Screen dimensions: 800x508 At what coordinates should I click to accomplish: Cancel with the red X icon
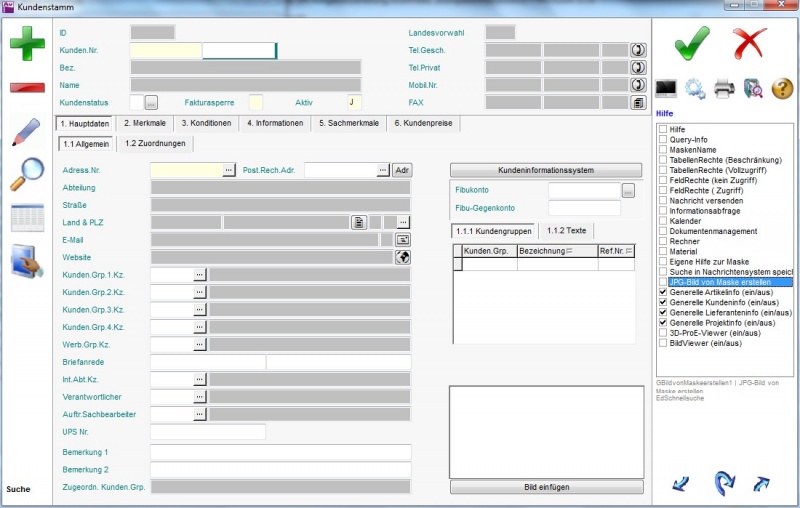749,44
